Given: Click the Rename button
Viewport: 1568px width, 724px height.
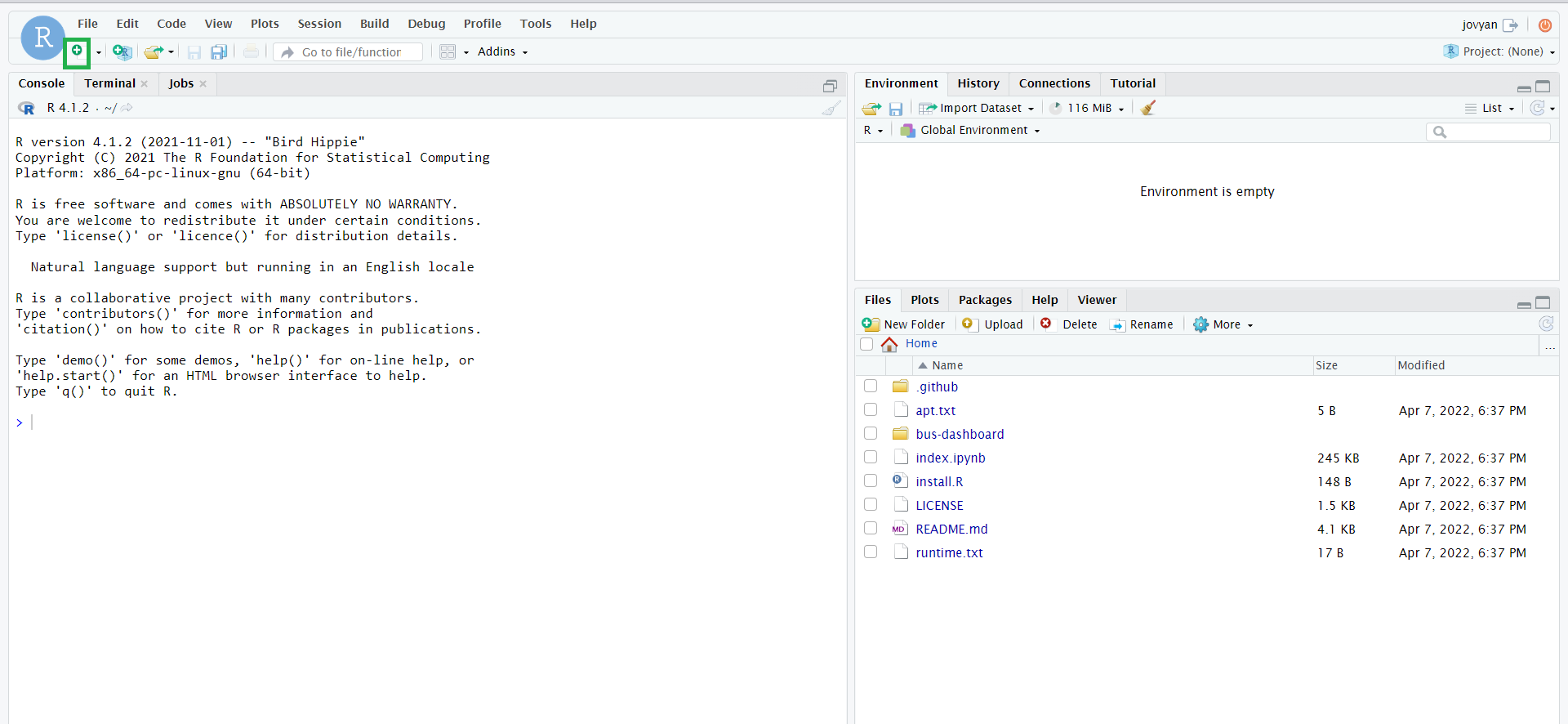Looking at the screenshot, I should pyautogui.click(x=1142, y=324).
